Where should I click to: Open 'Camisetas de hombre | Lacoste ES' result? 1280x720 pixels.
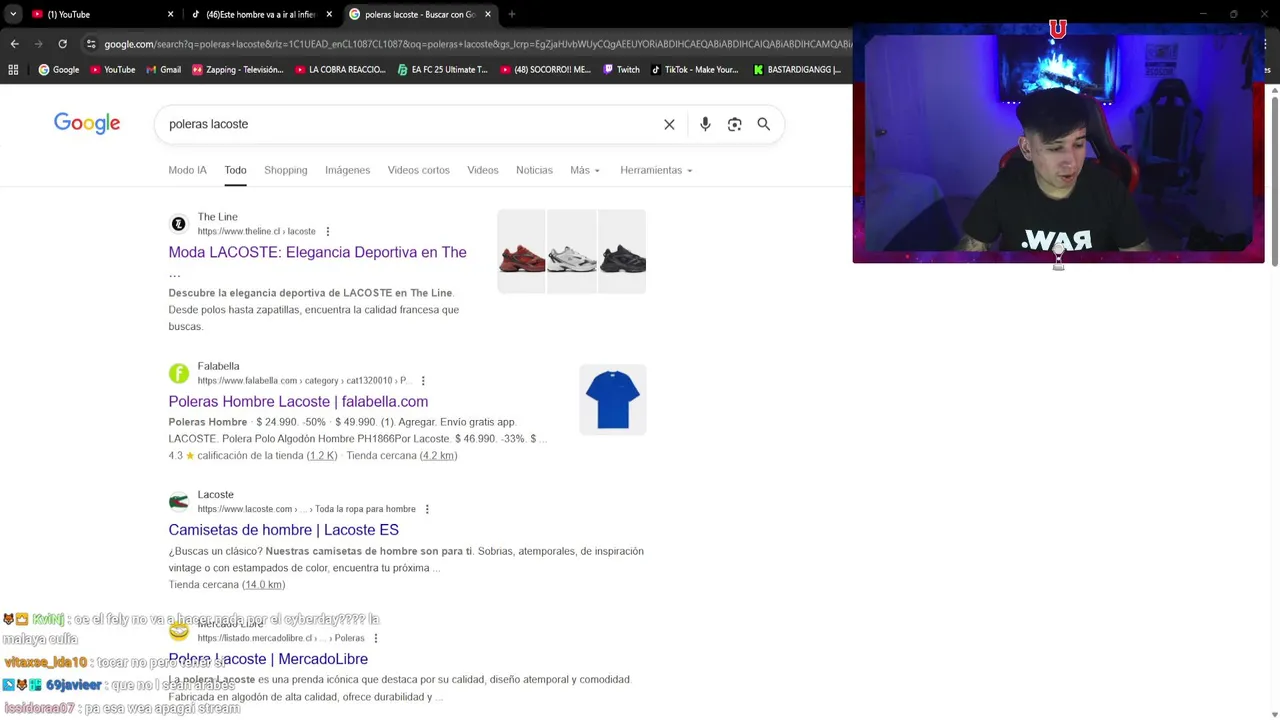(283, 530)
